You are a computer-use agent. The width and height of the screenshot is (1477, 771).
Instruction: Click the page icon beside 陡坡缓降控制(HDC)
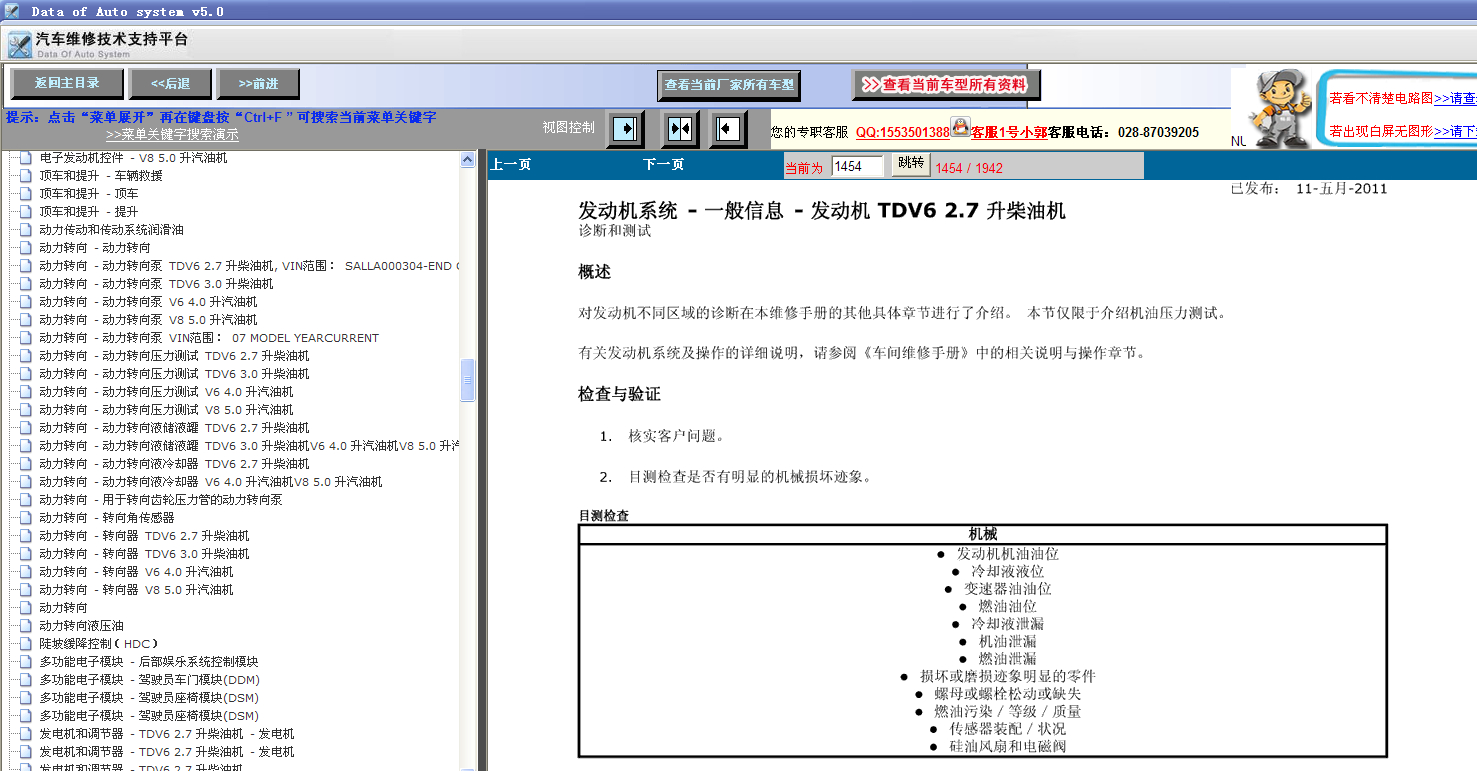click(26, 644)
